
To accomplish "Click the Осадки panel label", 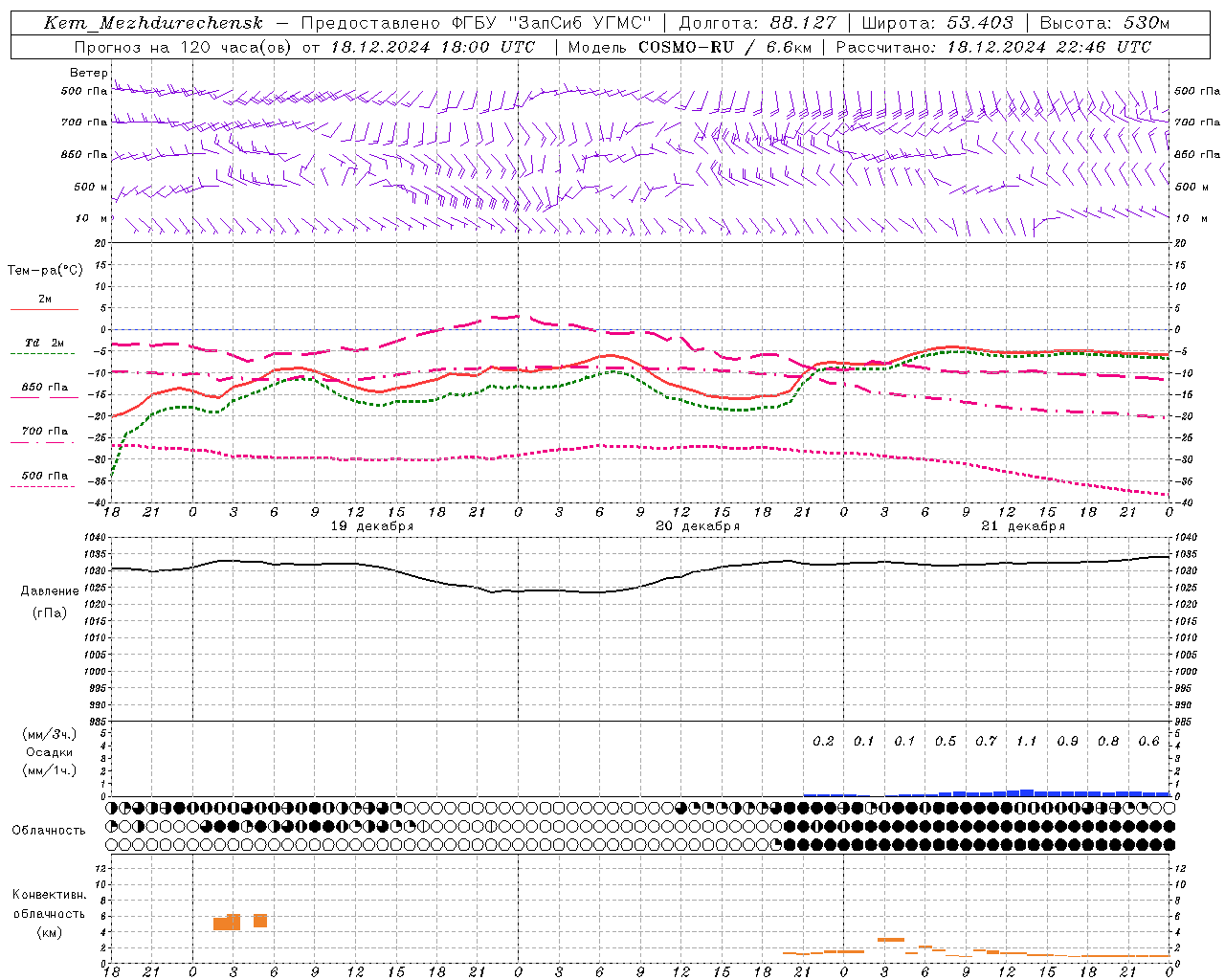I will tap(50, 752).
